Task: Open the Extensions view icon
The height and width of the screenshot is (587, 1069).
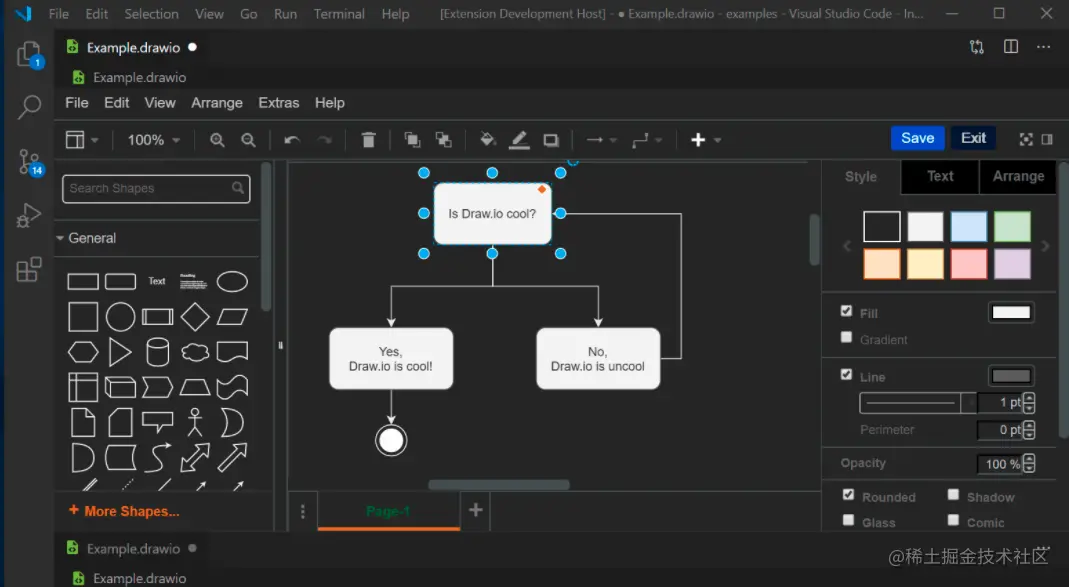Action: tap(29, 269)
